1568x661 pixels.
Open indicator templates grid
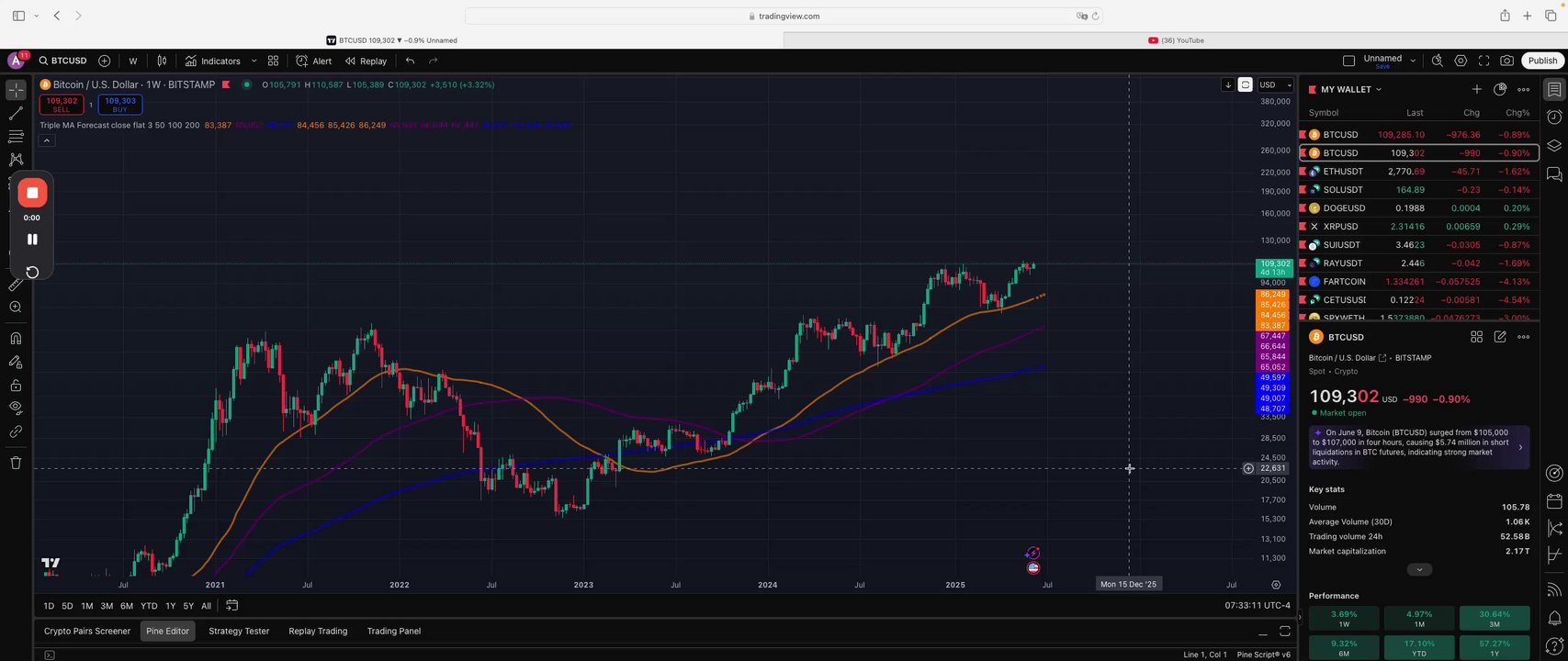click(273, 61)
